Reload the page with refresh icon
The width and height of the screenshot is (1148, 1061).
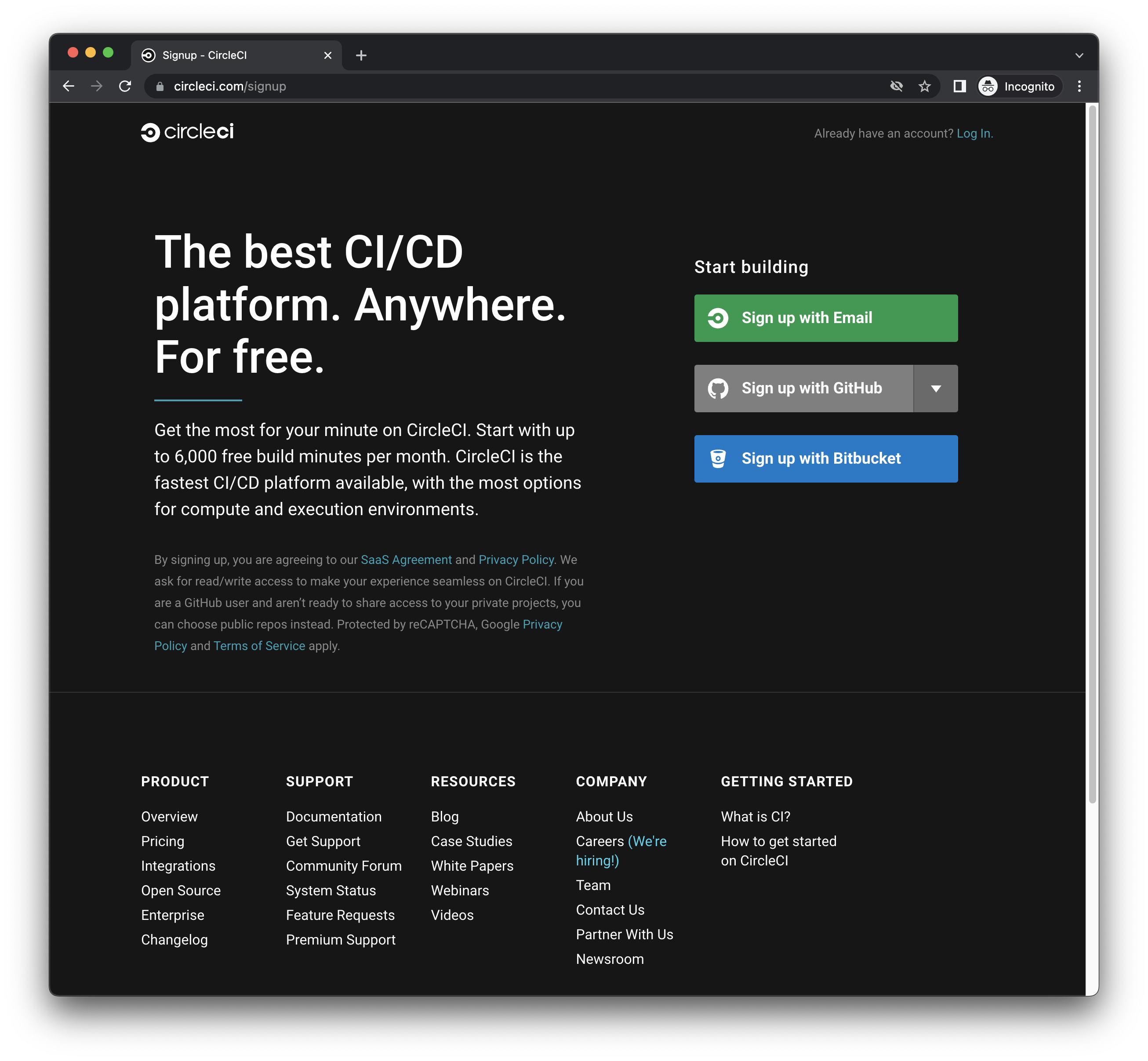tap(125, 86)
